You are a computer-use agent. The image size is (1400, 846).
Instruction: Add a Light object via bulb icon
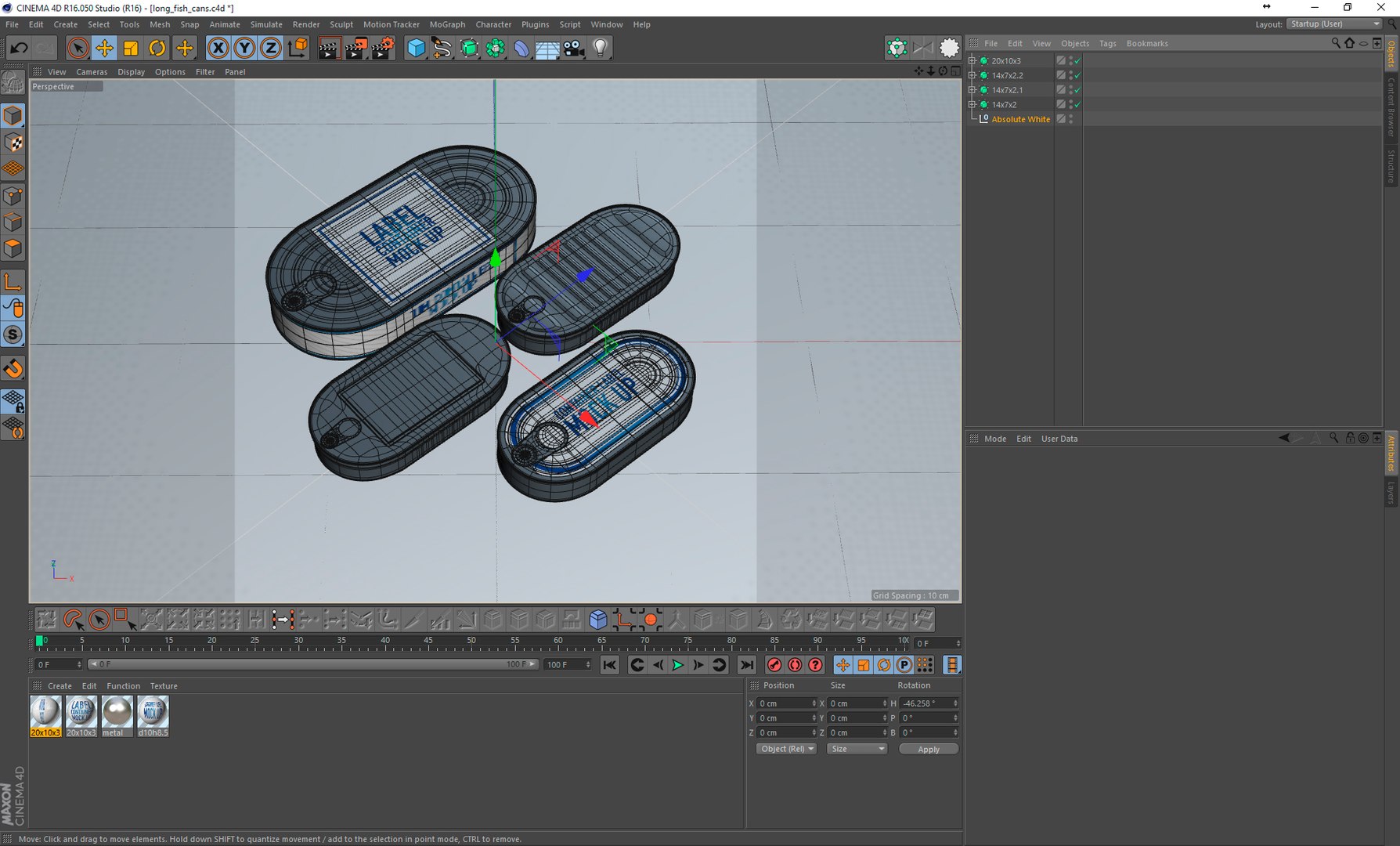pyautogui.click(x=601, y=49)
